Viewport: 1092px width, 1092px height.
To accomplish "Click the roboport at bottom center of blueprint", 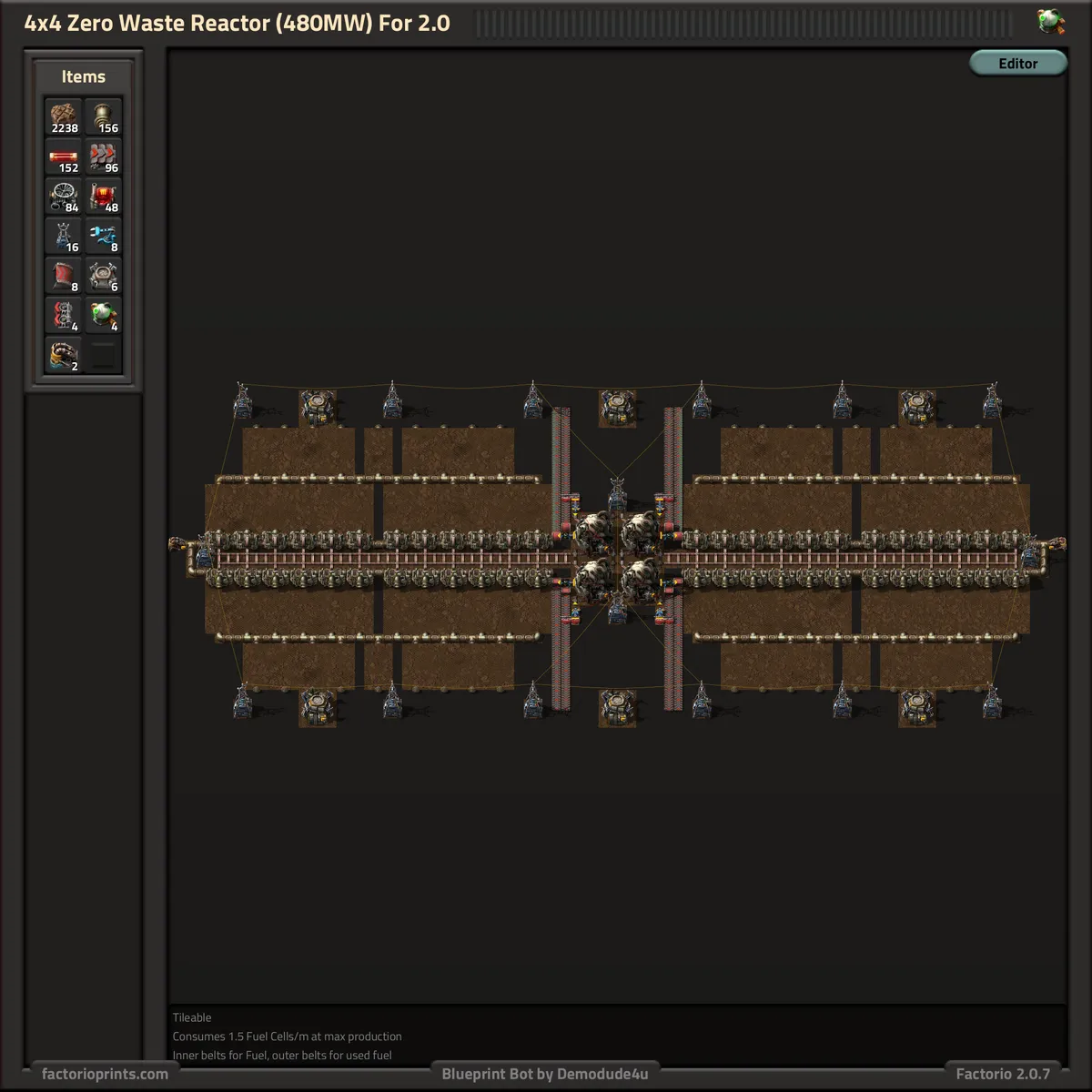I will [618, 707].
